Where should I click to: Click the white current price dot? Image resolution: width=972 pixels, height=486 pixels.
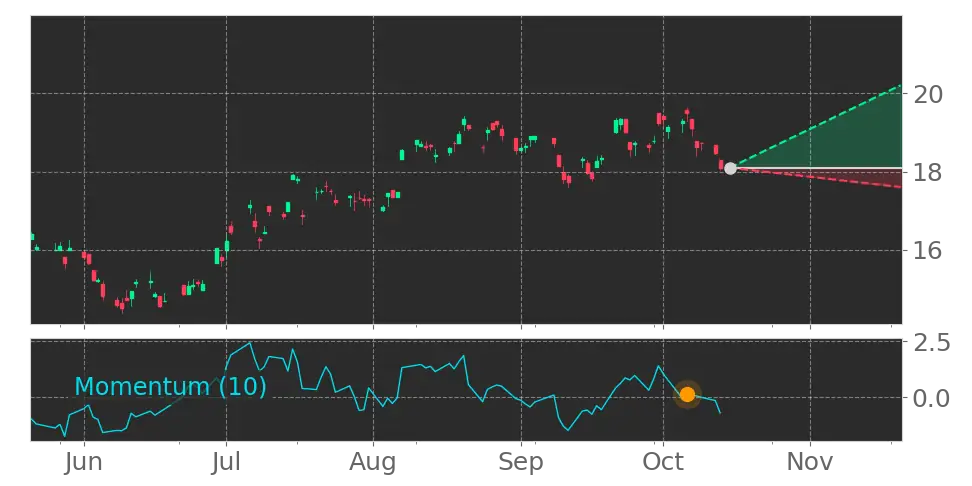[730, 168]
